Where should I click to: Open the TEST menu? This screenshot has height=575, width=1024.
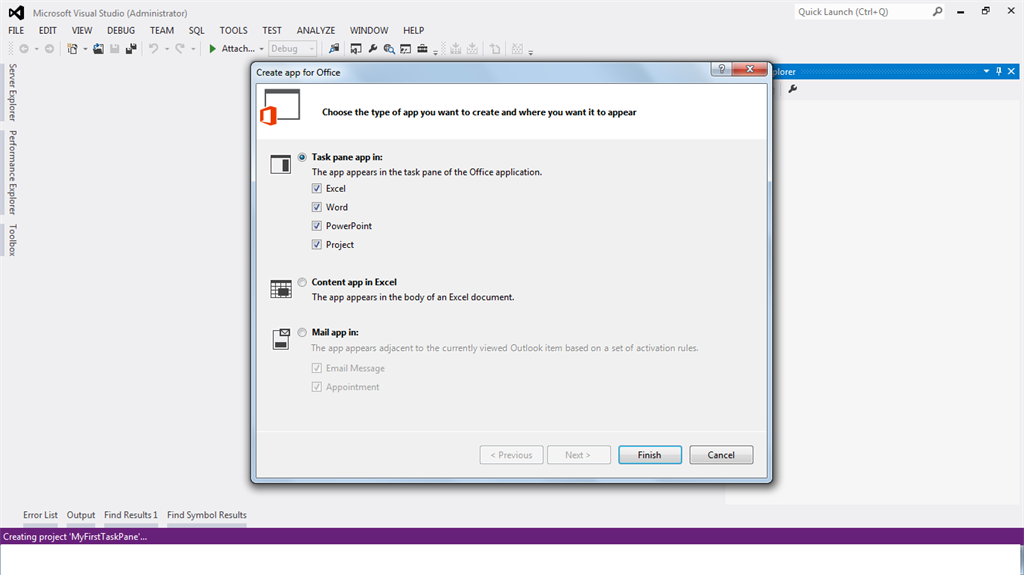272,31
